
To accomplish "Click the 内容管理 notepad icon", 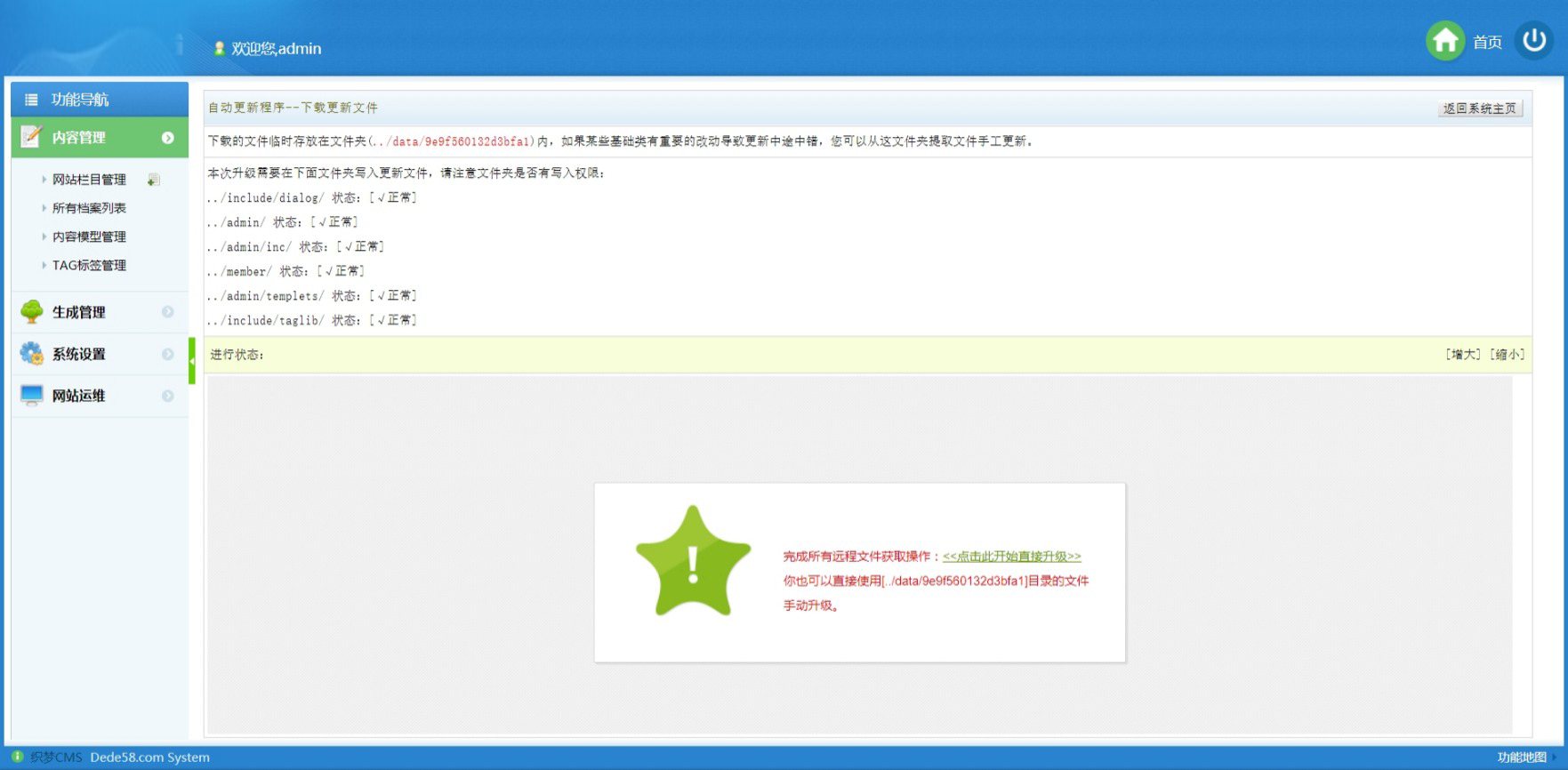I will pyautogui.click(x=31, y=137).
